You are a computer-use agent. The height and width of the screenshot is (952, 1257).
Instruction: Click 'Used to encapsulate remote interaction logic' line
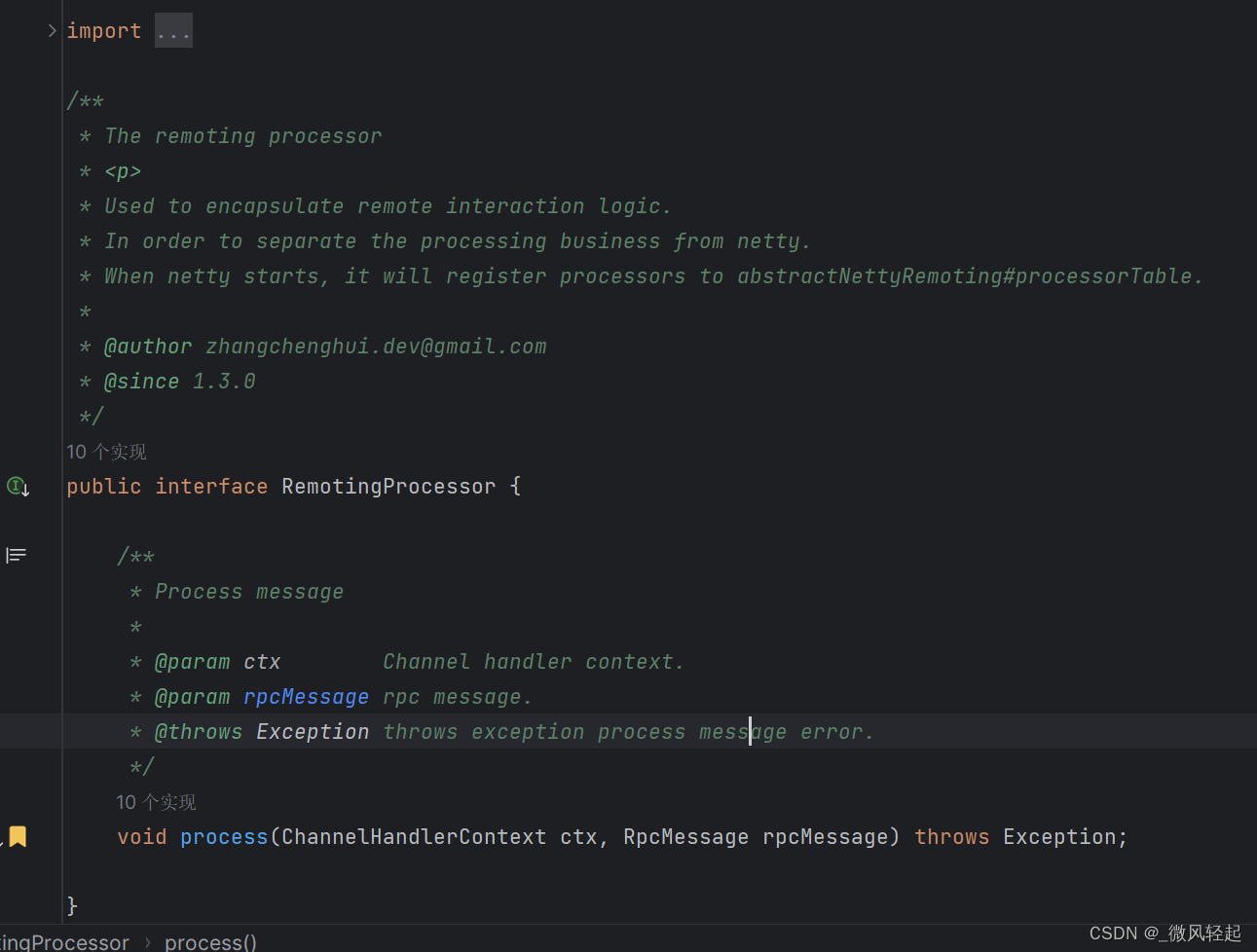tap(388, 206)
